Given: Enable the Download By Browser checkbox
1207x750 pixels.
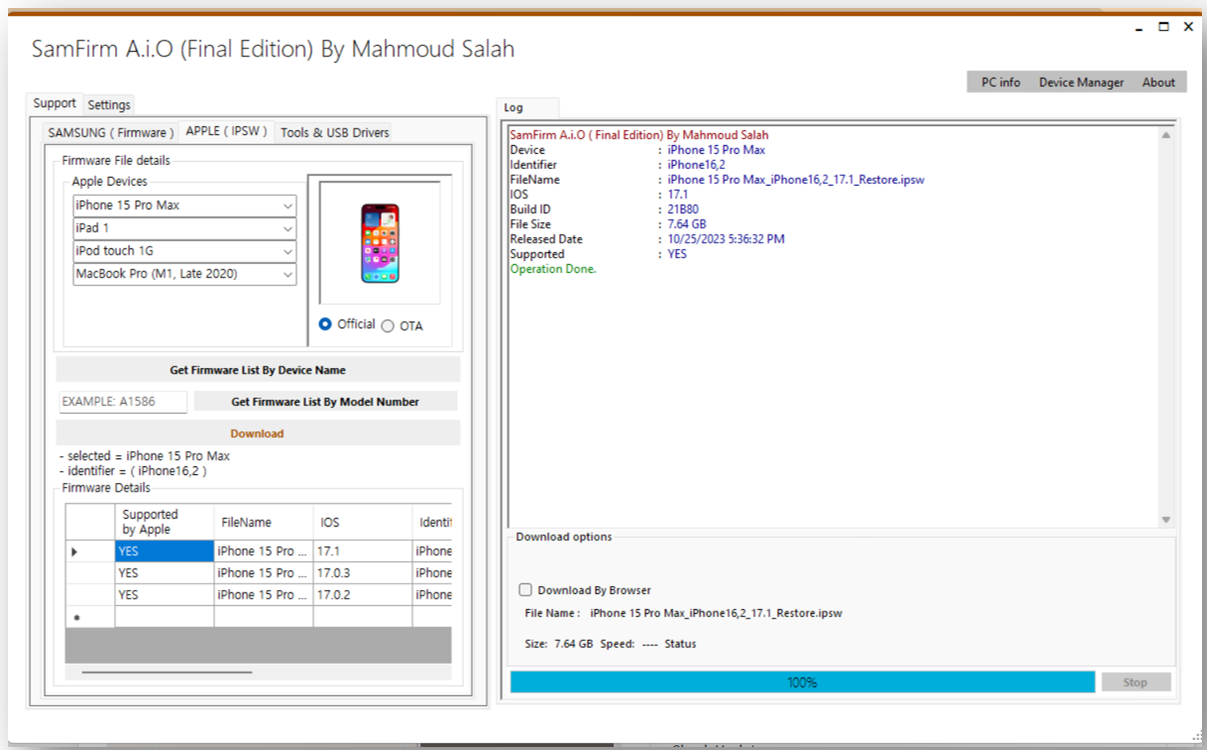Looking at the screenshot, I should point(526,590).
